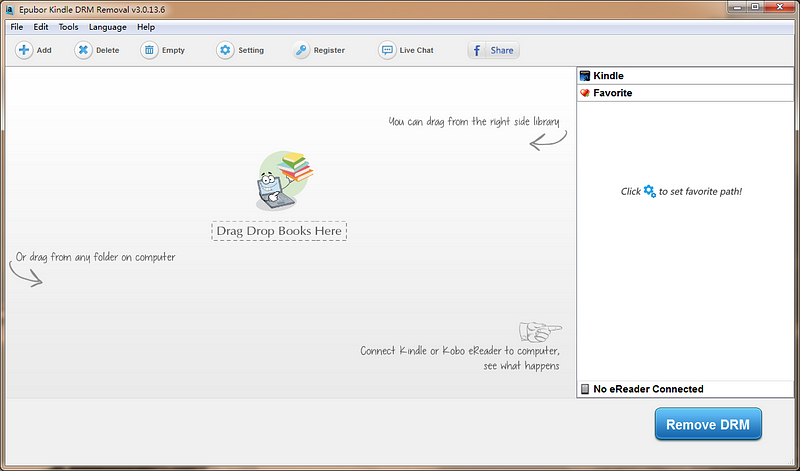Image resolution: width=800 pixels, height=471 pixels.
Task: Close the Epubor window
Action: pos(780,7)
